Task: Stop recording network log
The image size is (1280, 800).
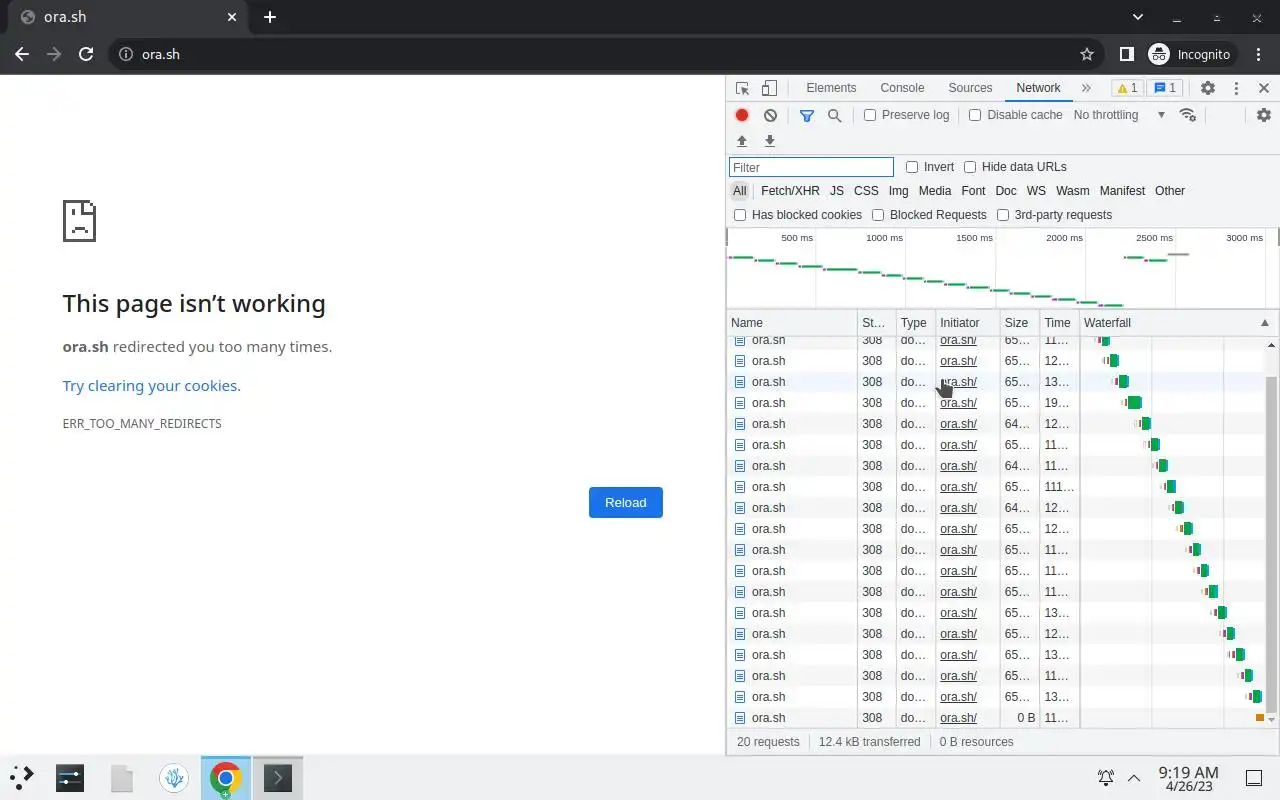Action: (x=742, y=115)
